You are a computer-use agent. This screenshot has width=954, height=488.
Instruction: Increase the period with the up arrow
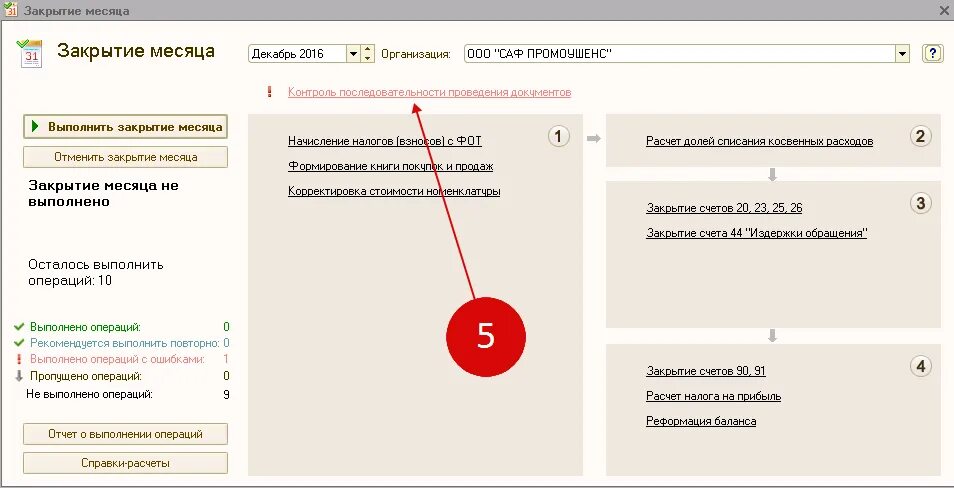[x=367, y=49]
